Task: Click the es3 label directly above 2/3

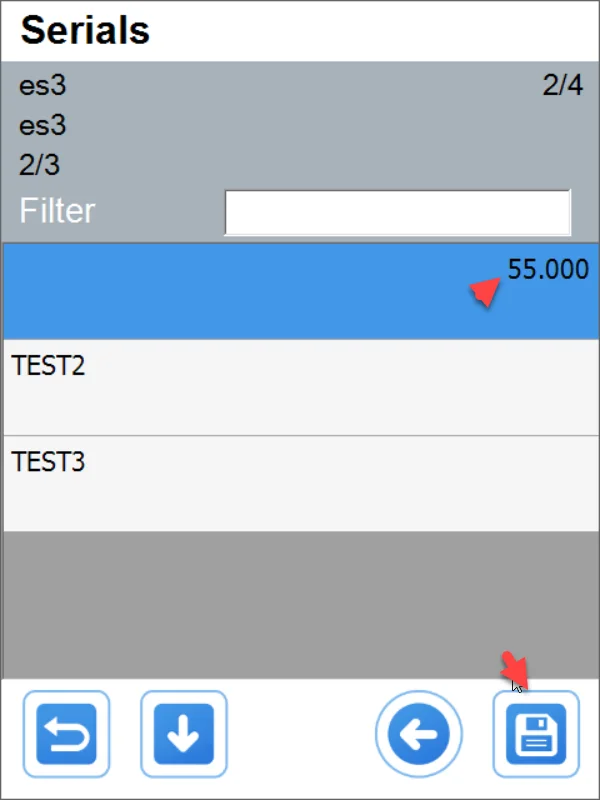Action: click(42, 126)
